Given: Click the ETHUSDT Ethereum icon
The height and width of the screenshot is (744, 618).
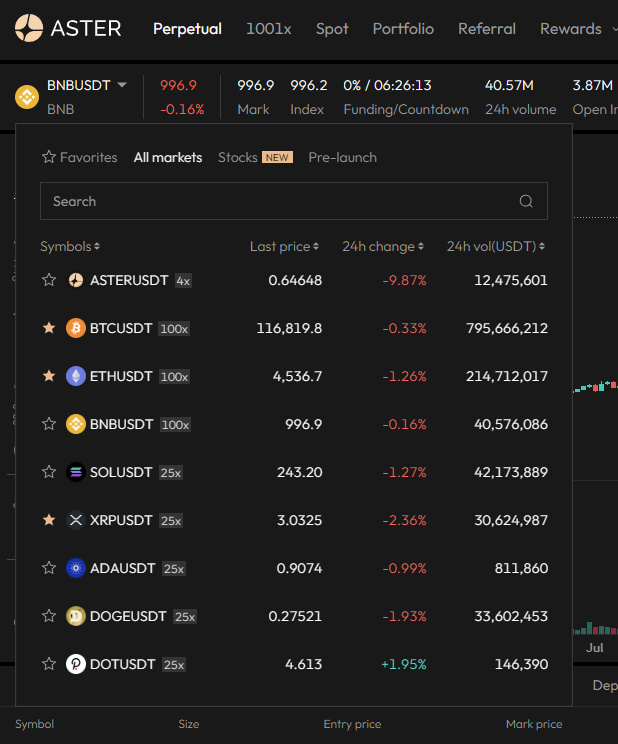Looking at the screenshot, I should point(75,376).
